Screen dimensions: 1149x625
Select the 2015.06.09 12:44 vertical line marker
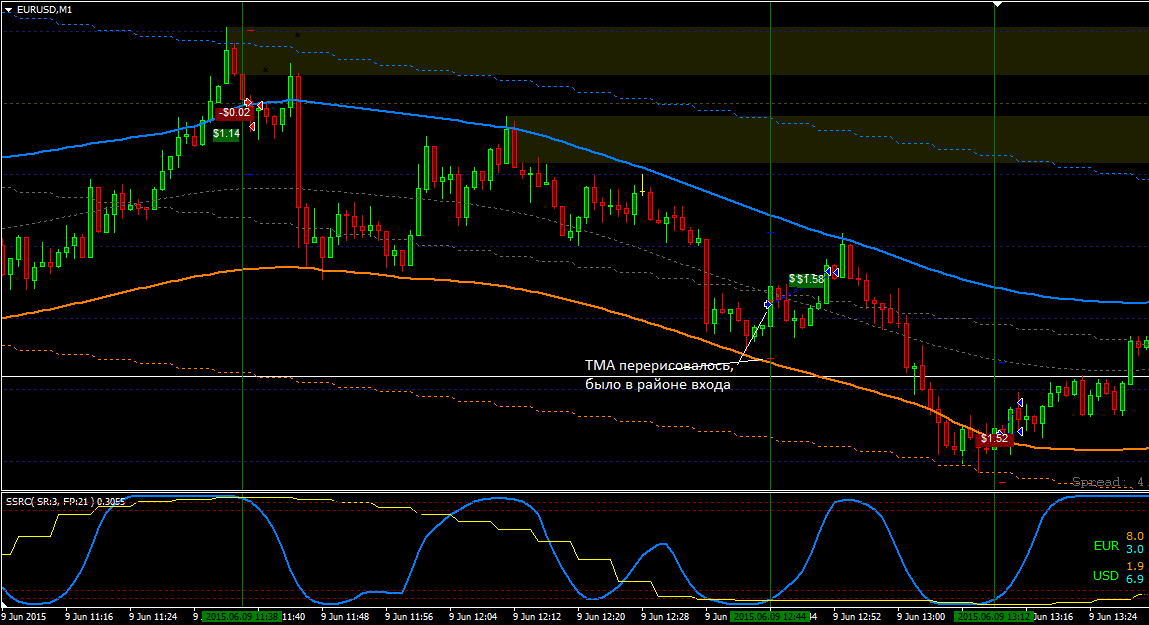[770, 617]
